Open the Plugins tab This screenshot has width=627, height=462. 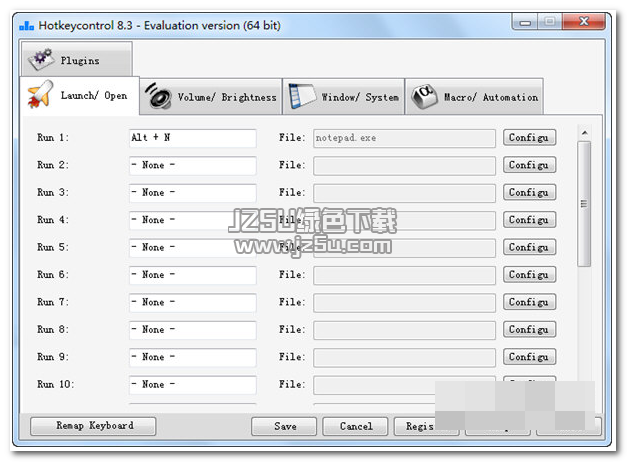pyautogui.click(x=77, y=59)
